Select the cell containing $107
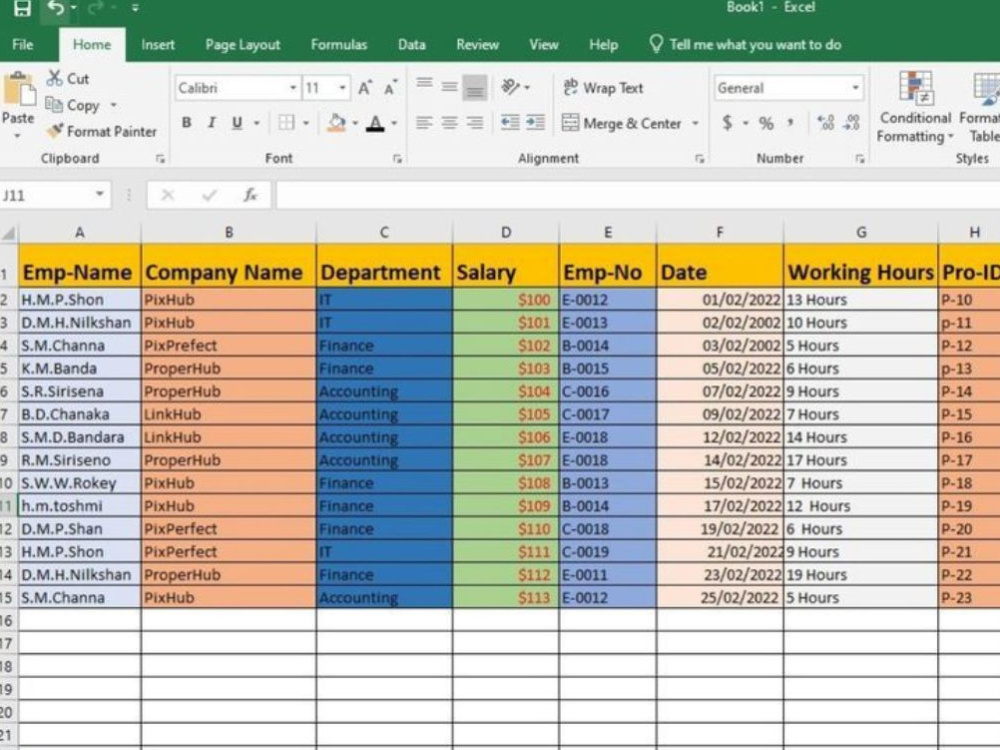This screenshot has height=750, width=1000. (x=506, y=460)
